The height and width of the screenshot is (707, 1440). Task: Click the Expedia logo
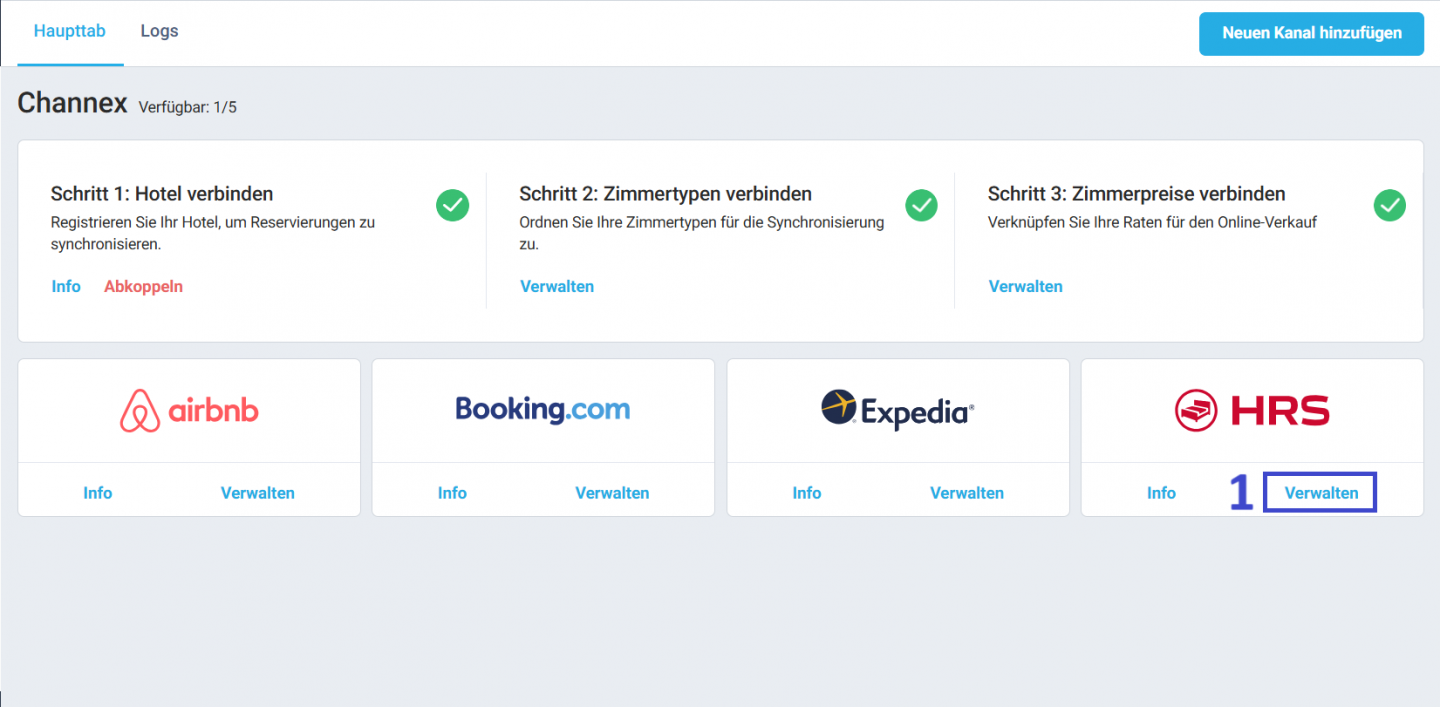[x=898, y=410]
